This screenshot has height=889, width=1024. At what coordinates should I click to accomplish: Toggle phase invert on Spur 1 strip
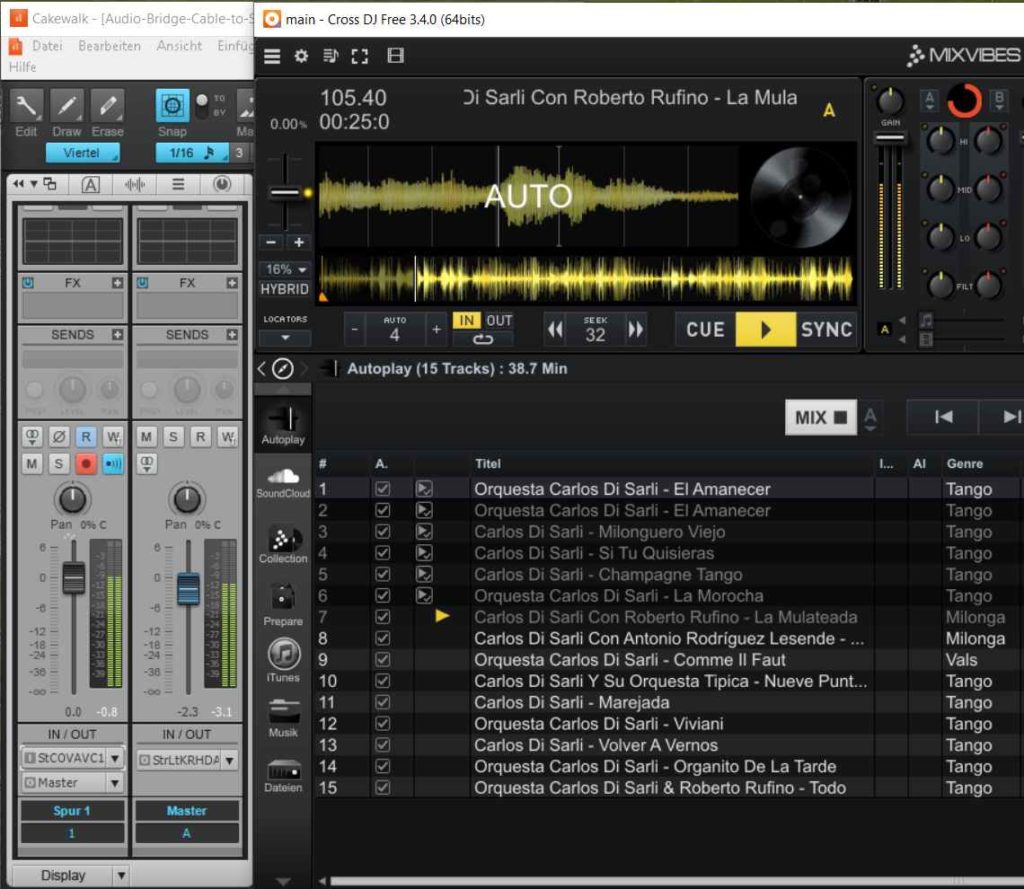coord(59,436)
